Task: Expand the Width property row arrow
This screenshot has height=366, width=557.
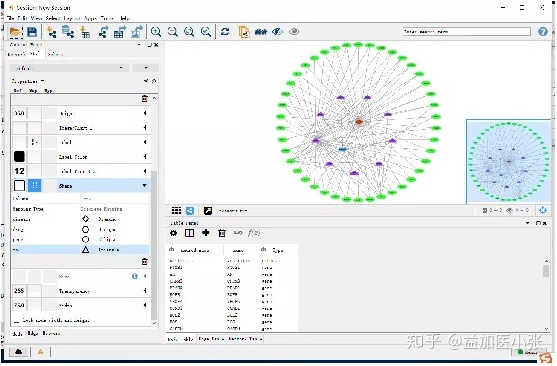Action: tap(145, 305)
